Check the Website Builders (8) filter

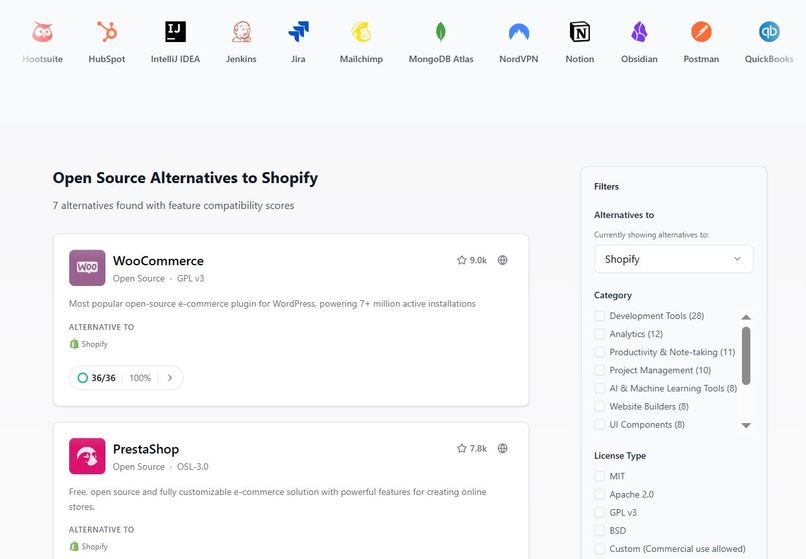tap(599, 406)
